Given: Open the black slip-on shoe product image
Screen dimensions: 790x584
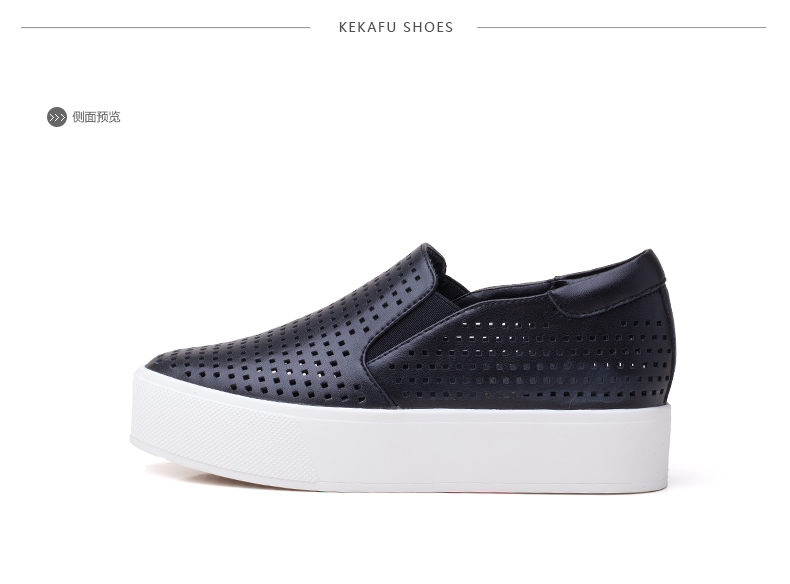Looking at the screenshot, I should point(403,368).
